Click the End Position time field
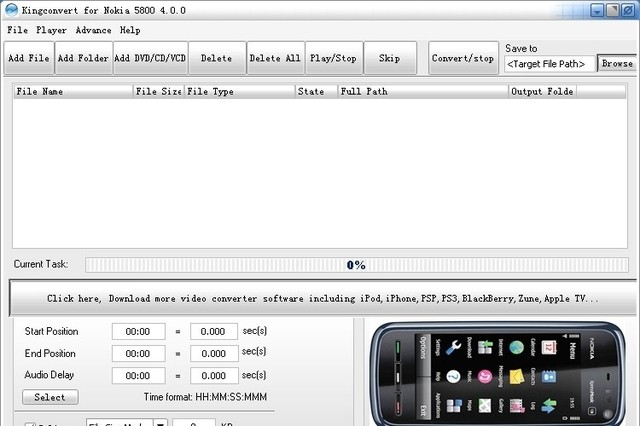Screen dimensions: 640x426 pyautogui.click(x=139, y=353)
